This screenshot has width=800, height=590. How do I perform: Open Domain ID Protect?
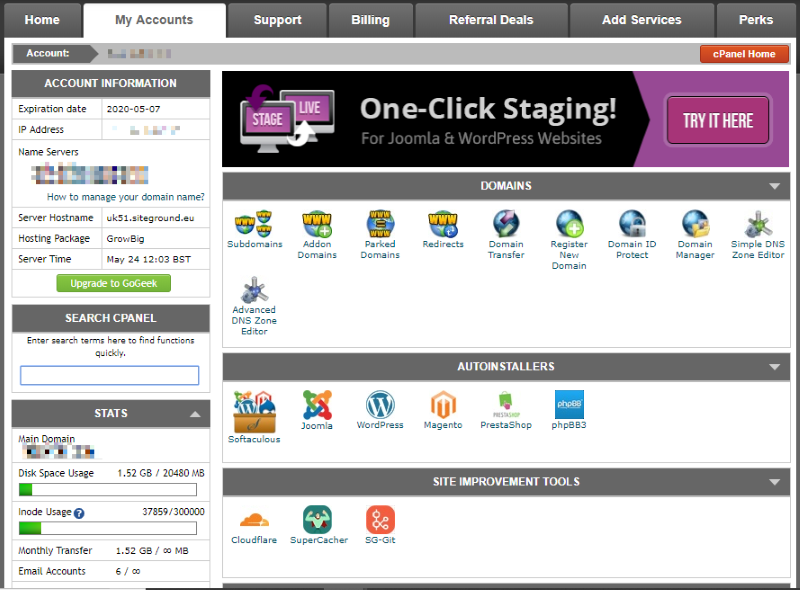coord(632,234)
